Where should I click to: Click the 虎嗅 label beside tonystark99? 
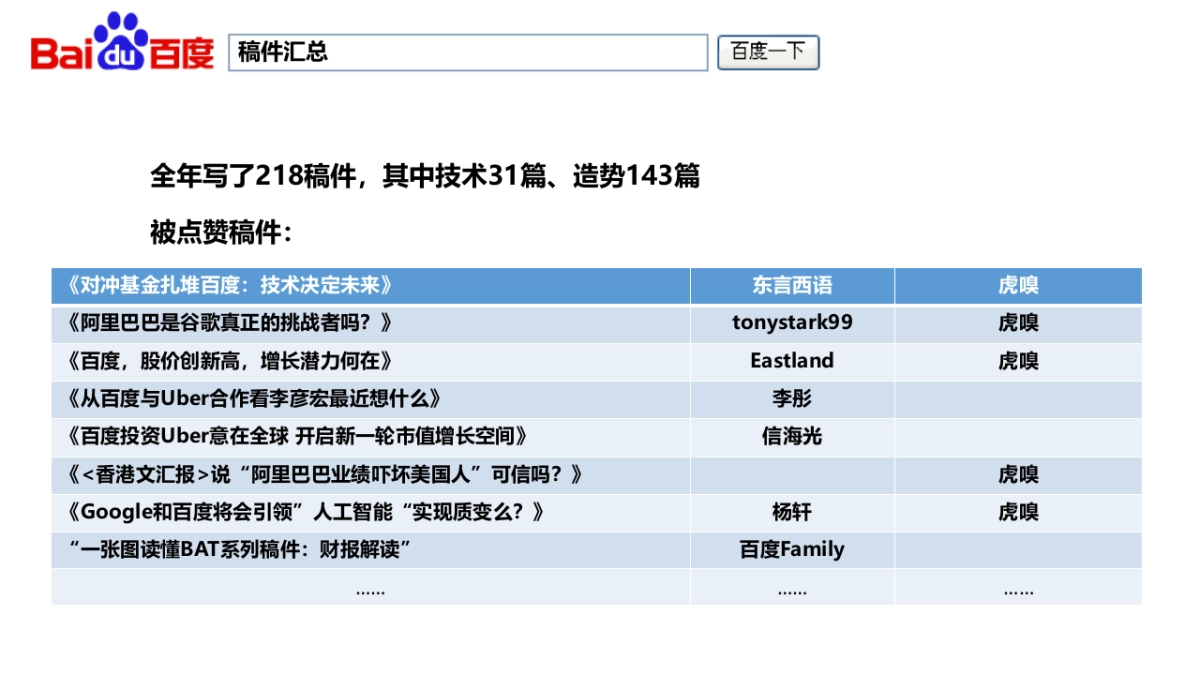click(1018, 322)
